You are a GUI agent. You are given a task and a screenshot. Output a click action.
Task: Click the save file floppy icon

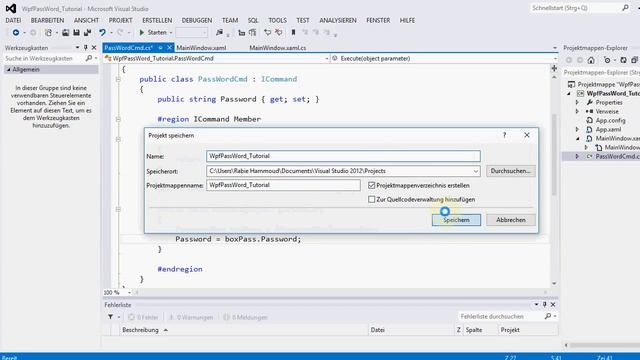[x=76, y=32]
